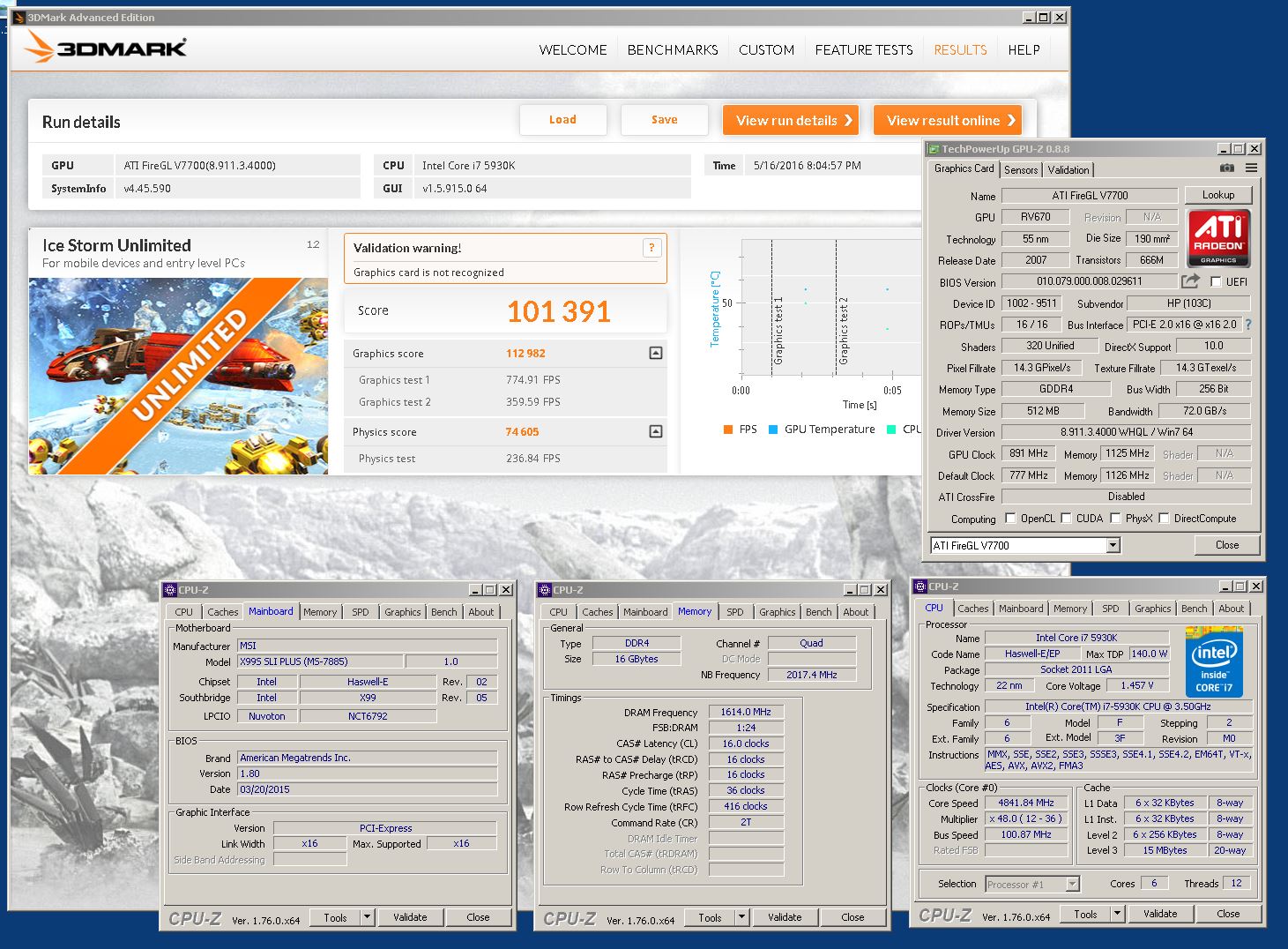Open the ATI FireGL V7700 GPU dropdown
Screen dimensions: 1288x949
pyautogui.click(x=1113, y=545)
